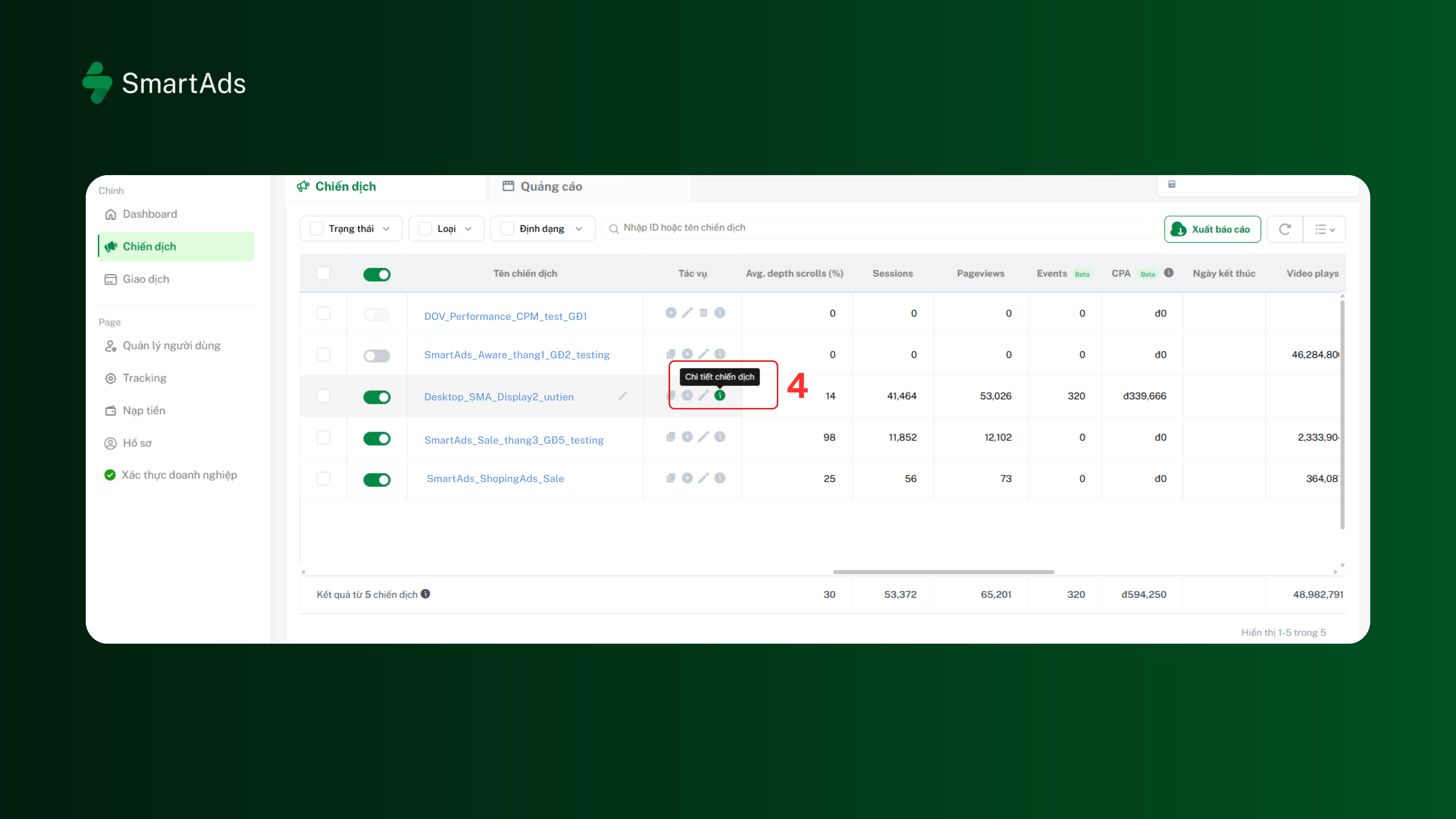
Task: Click the horizontal table scrollbar thumb
Action: pos(943,572)
